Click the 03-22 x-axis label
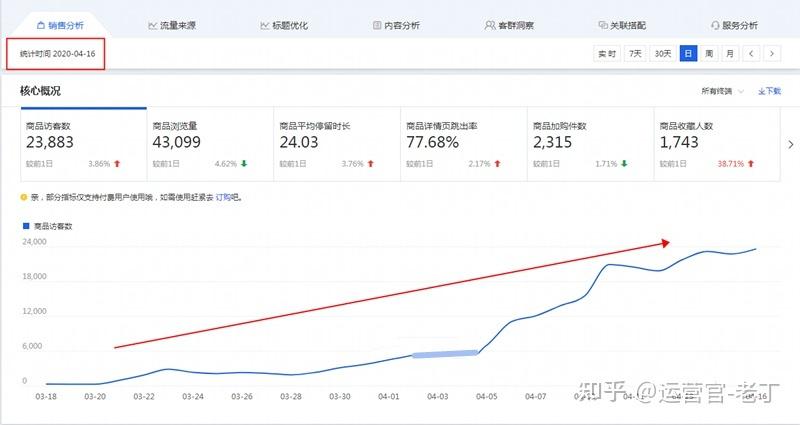The height and width of the screenshot is (425, 800). coord(144,396)
